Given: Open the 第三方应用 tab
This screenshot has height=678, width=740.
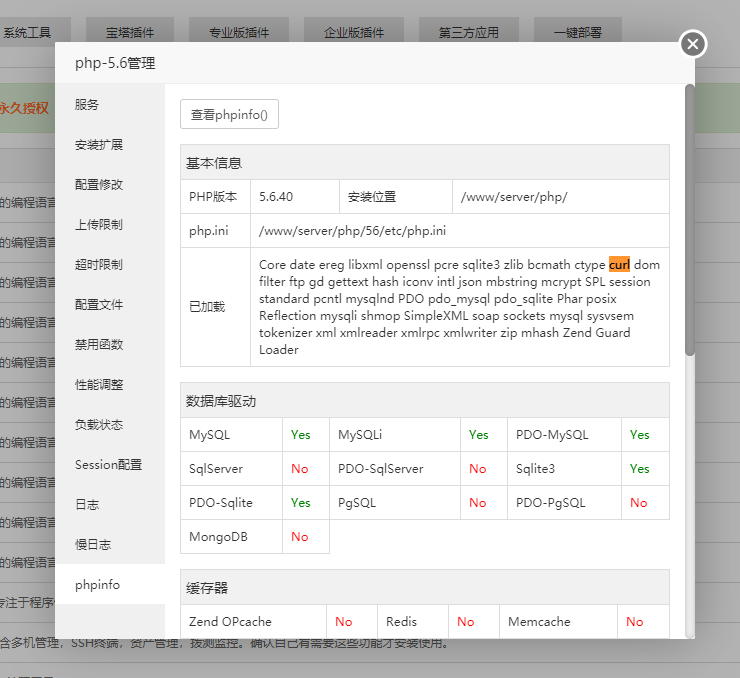Looking at the screenshot, I should pos(468,32).
